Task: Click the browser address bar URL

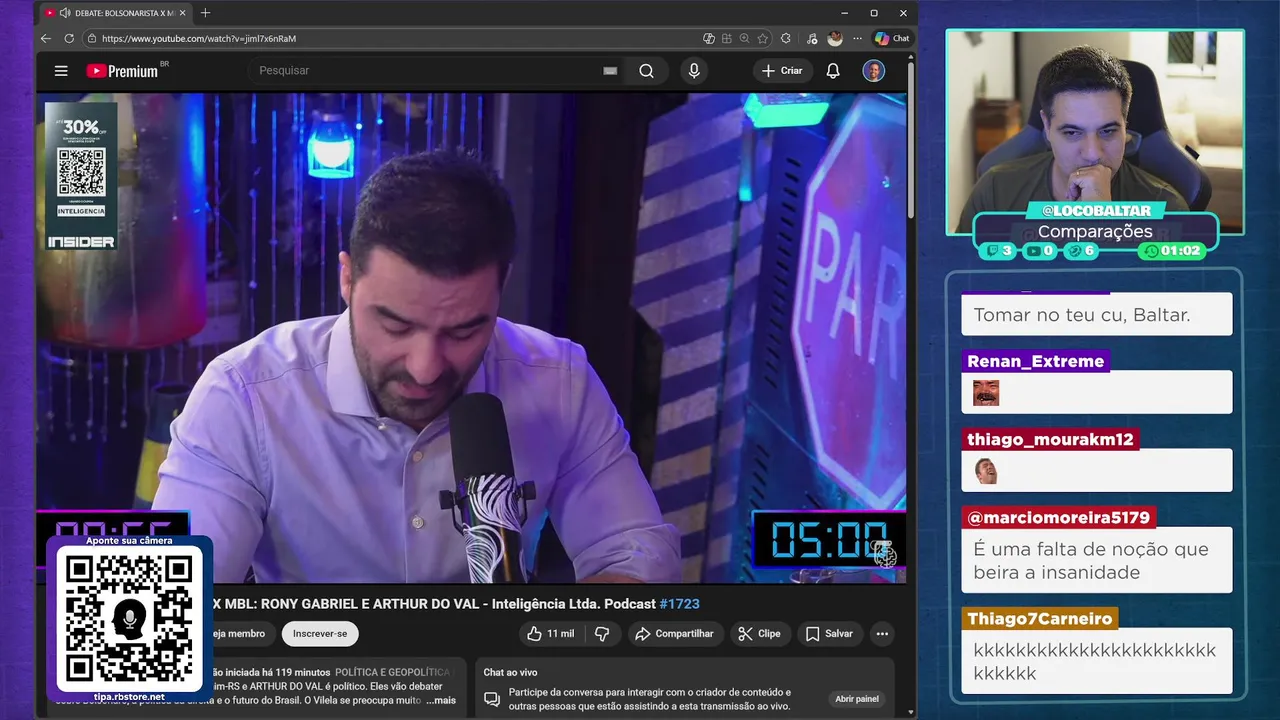Action: (198, 38)
